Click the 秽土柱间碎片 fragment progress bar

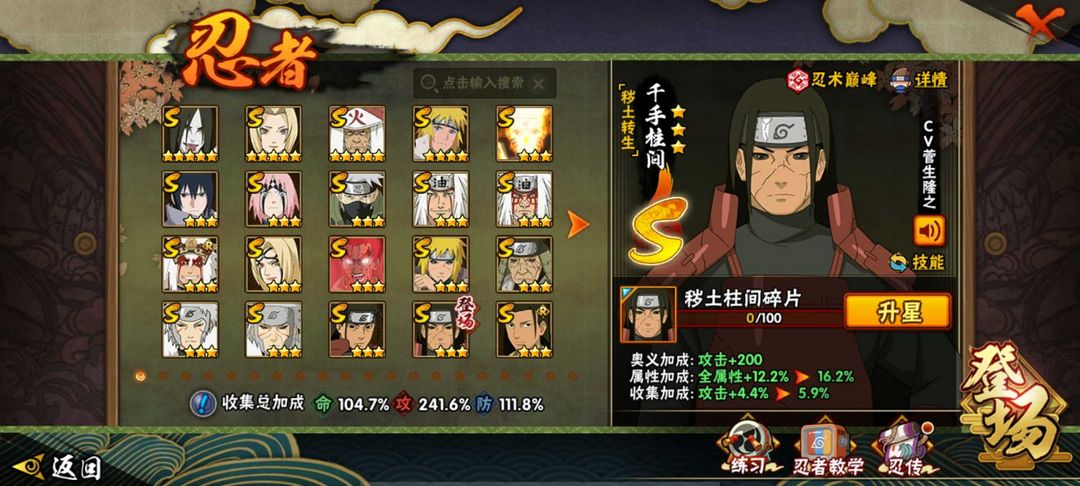[x=760, y=319]
